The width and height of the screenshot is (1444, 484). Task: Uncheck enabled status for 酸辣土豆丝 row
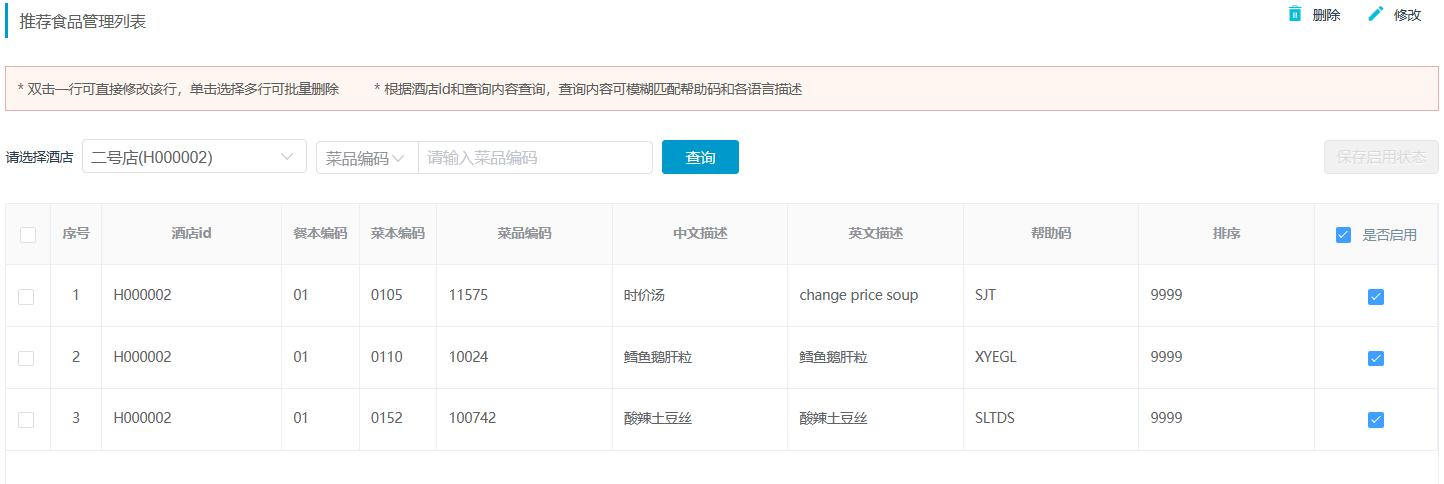point(1375,420)
